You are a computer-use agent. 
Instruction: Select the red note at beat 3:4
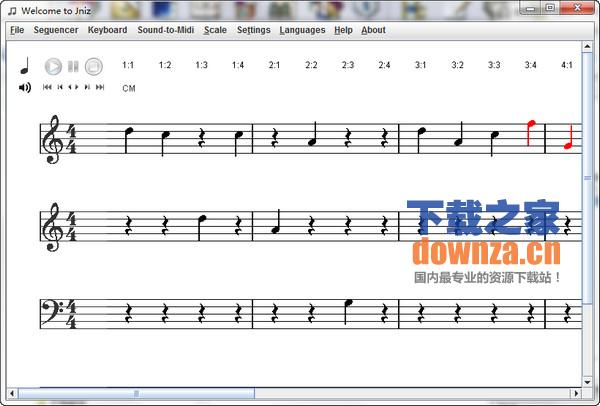(x=531, y=132)
